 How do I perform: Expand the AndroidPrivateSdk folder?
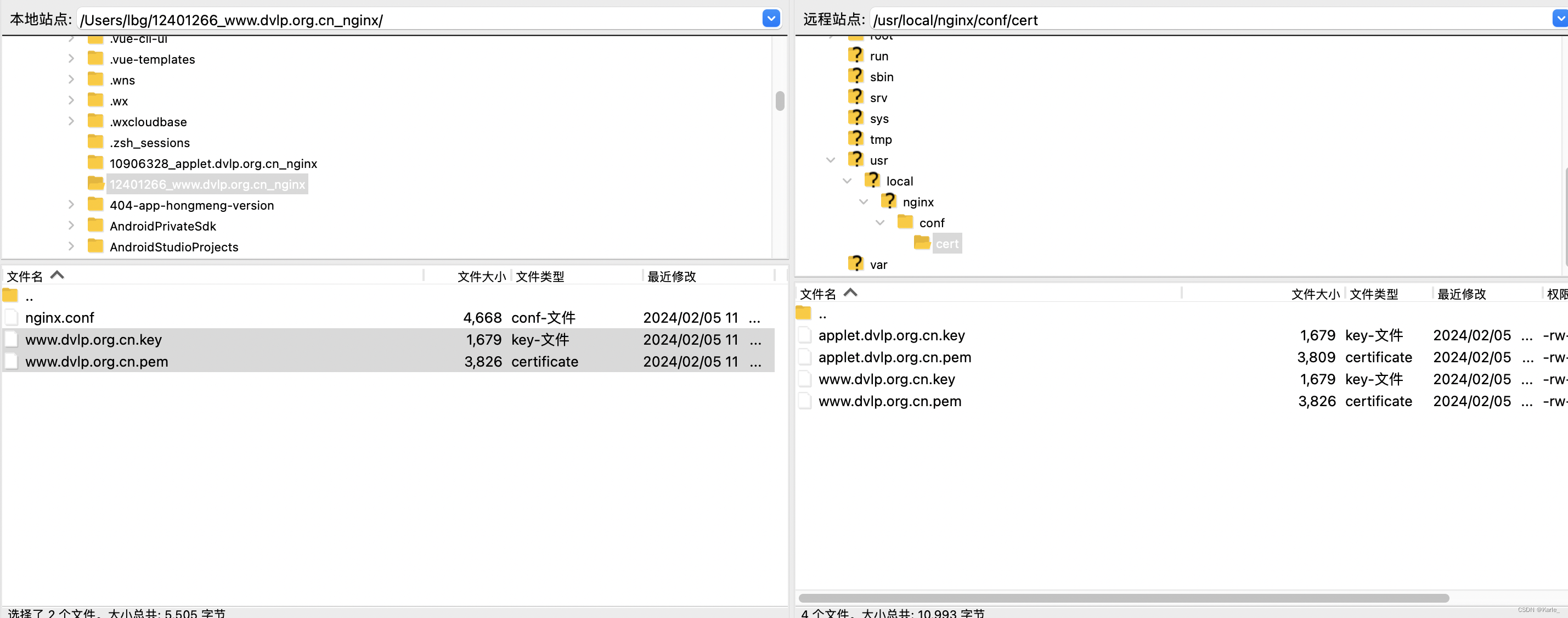(71, 225)
